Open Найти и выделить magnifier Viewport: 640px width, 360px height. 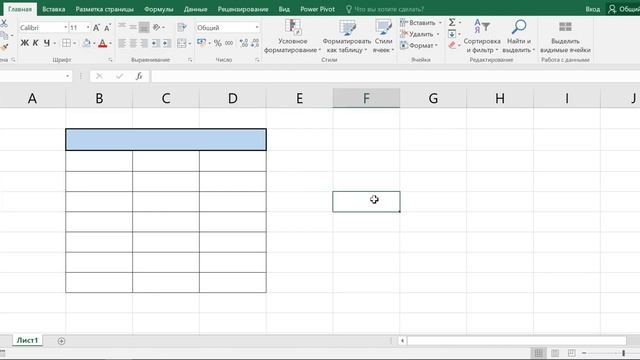pos(519,36)
